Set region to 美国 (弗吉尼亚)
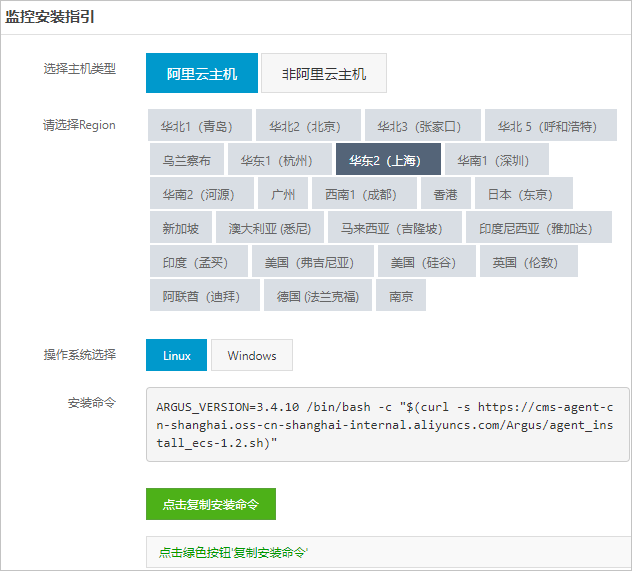 pyautogui.click(x=313, y=261)
